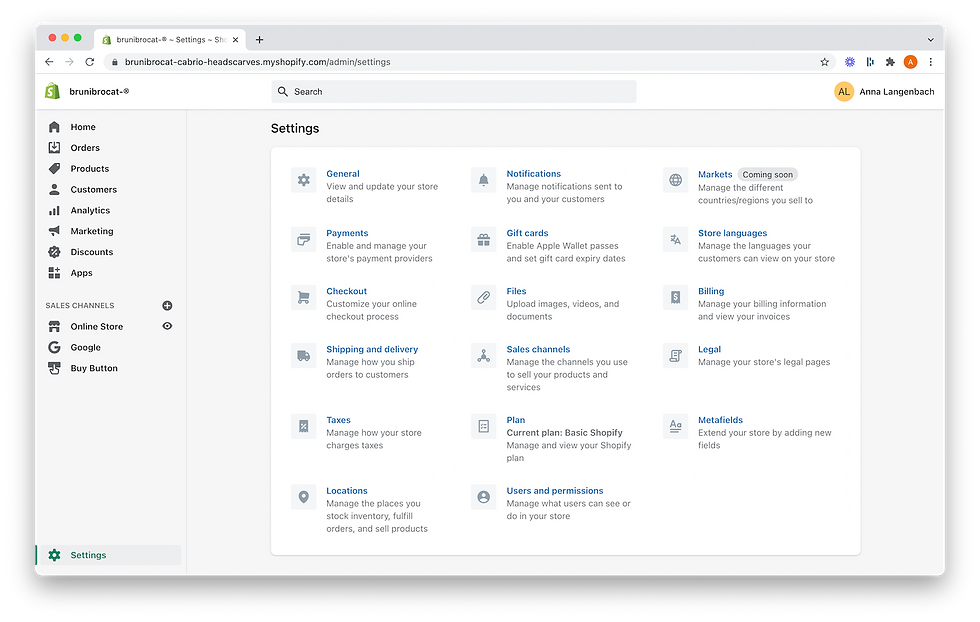Click the Shopify bag logo

(x=52, y=91)
